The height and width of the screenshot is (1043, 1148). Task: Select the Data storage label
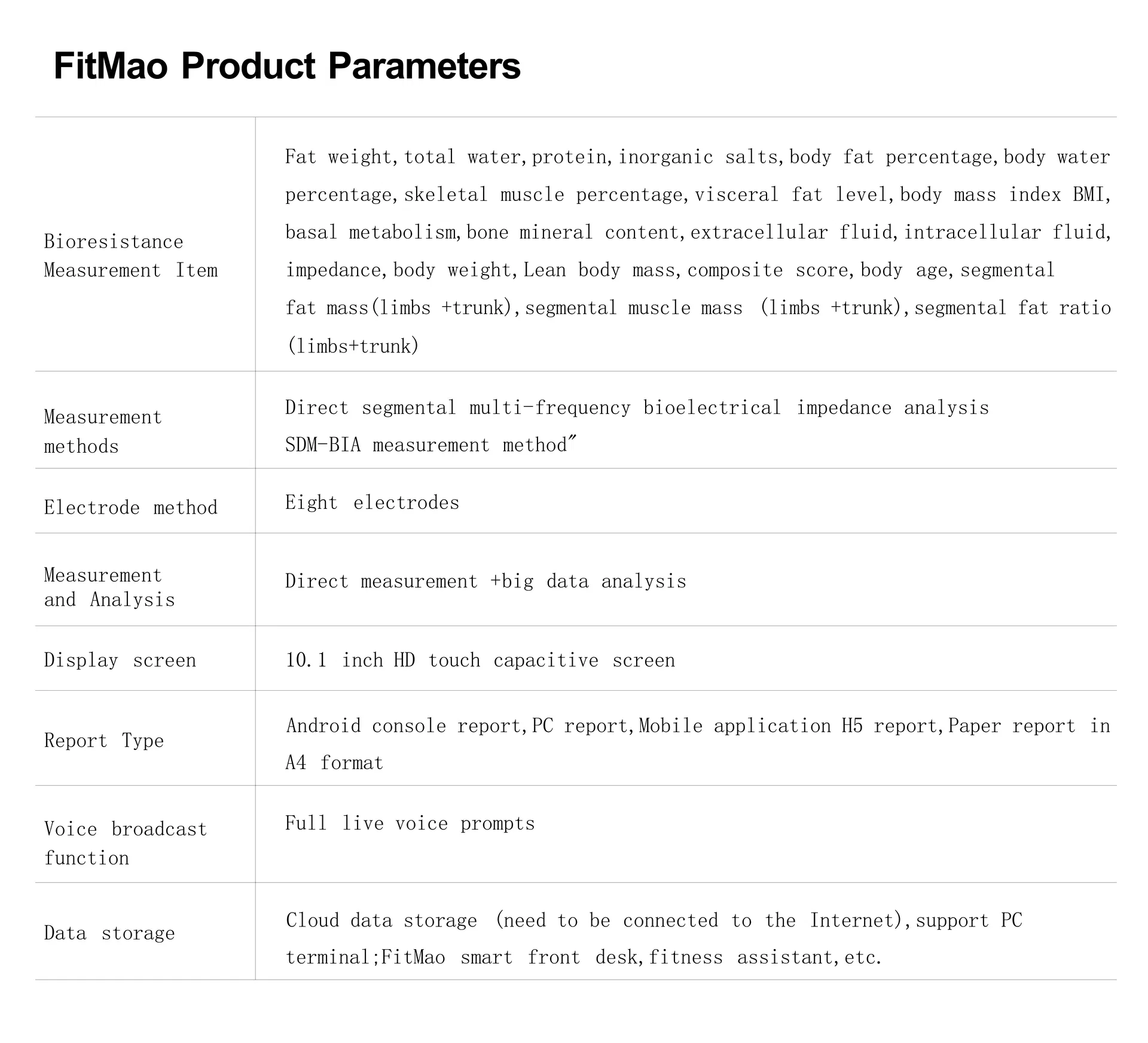tap(109, 933)
